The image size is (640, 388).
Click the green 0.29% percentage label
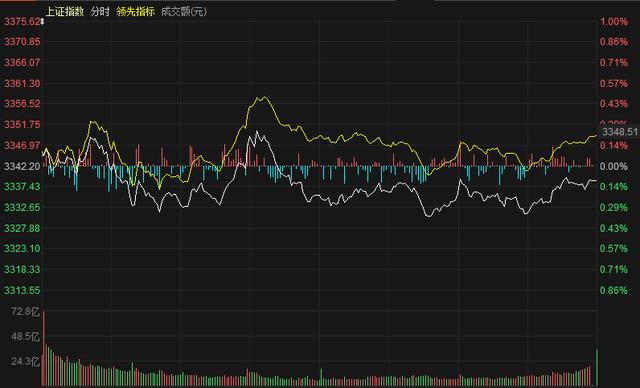(613, 207)
